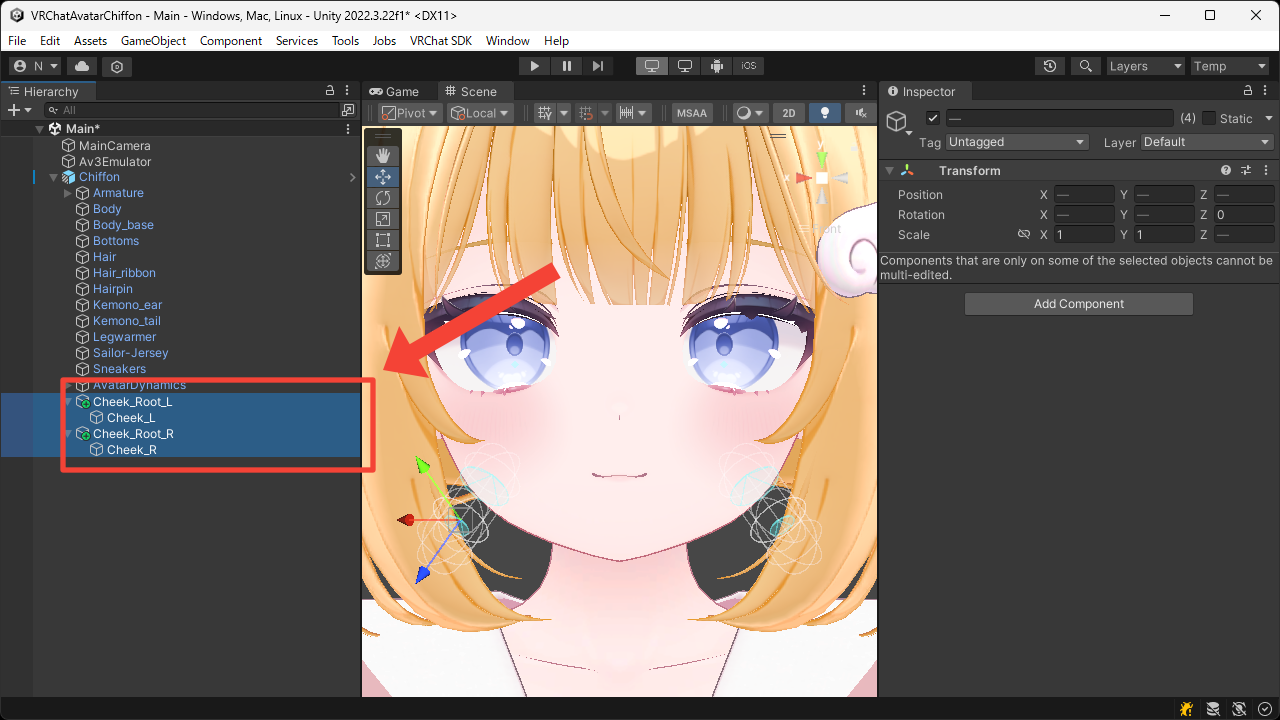
Task: Open the Undo History icon
Action: click(x=1049, y=66)
